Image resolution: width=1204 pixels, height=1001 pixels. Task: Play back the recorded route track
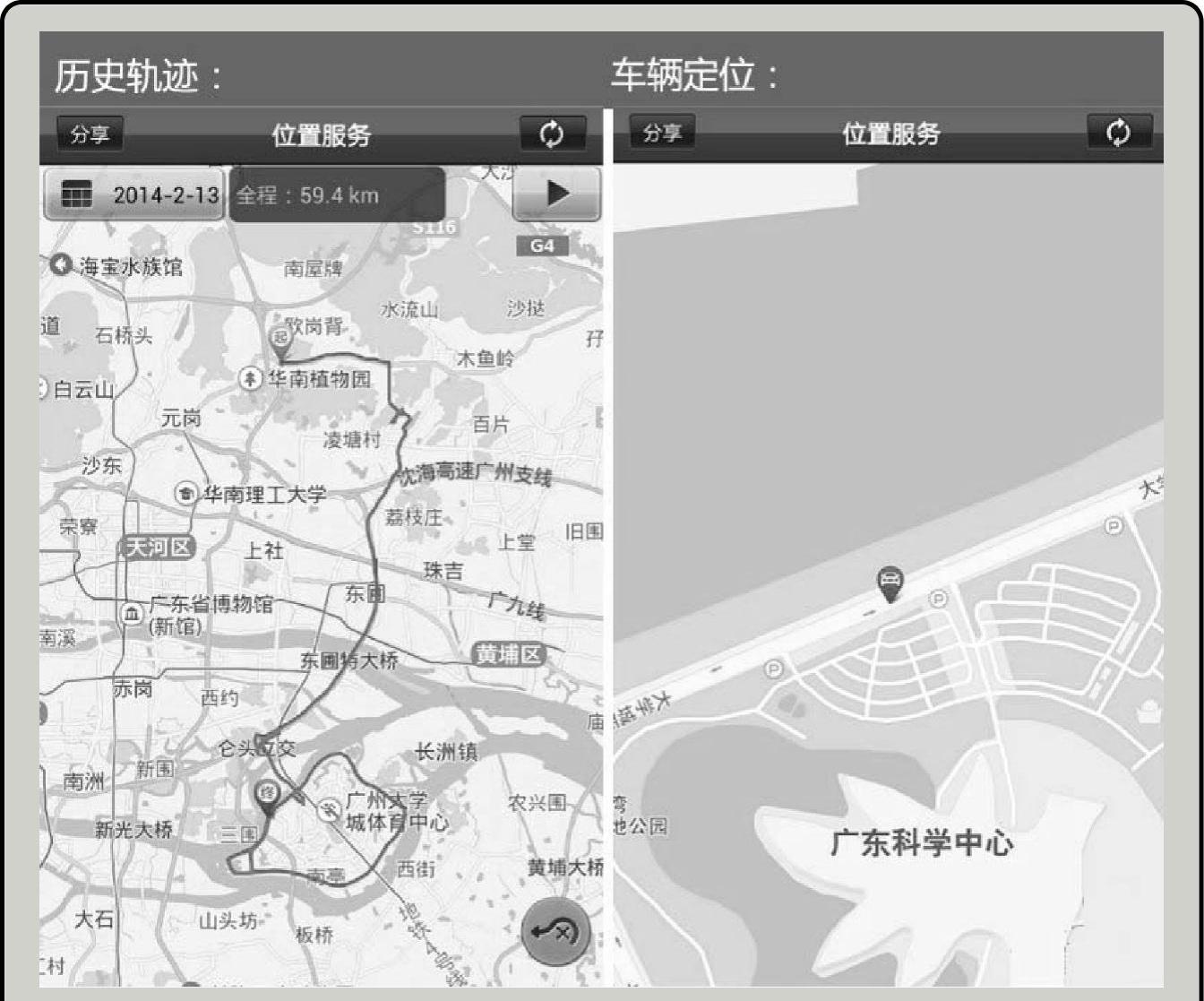pos(556,193)
